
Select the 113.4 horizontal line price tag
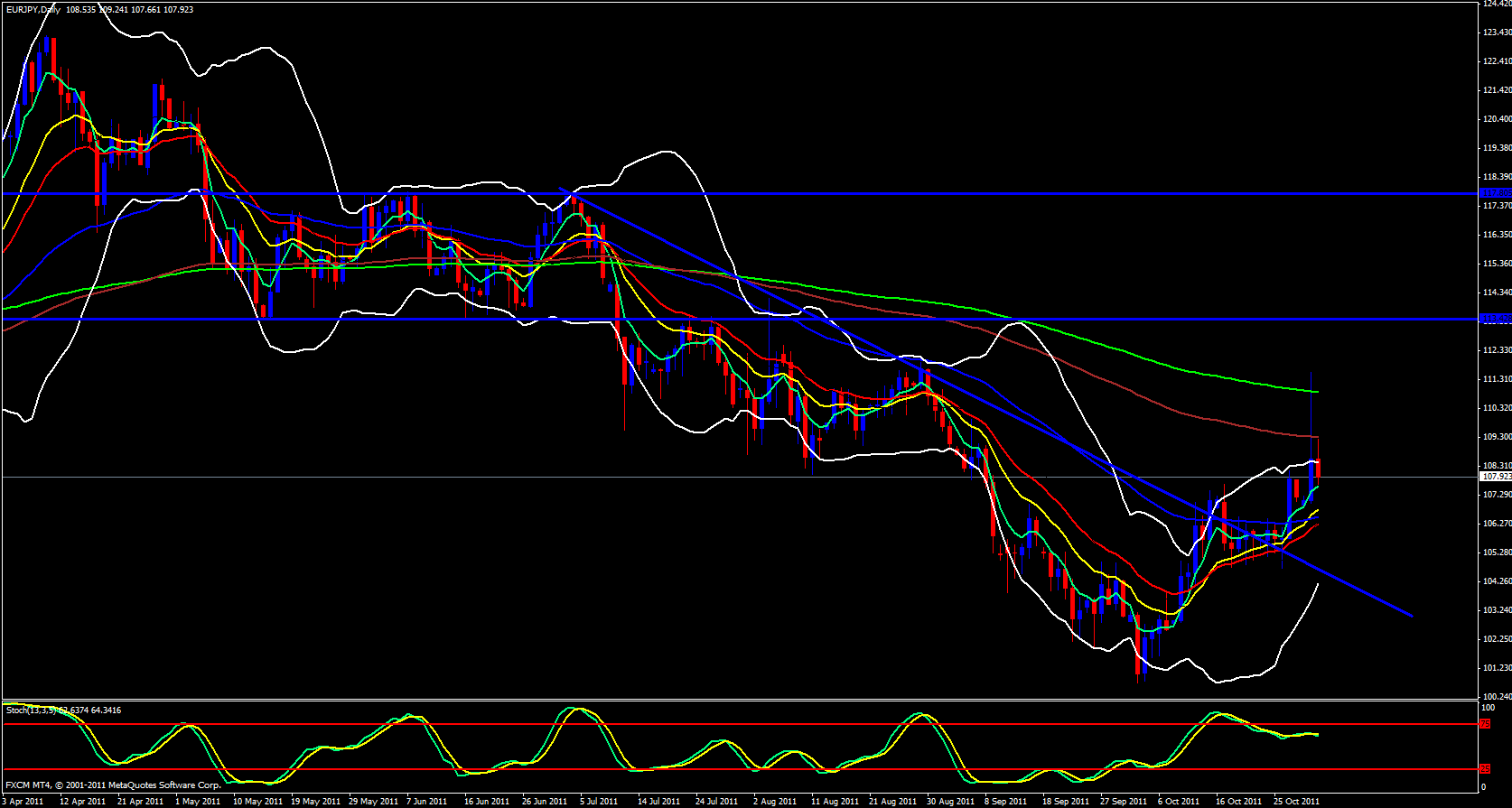[1496, 319]
